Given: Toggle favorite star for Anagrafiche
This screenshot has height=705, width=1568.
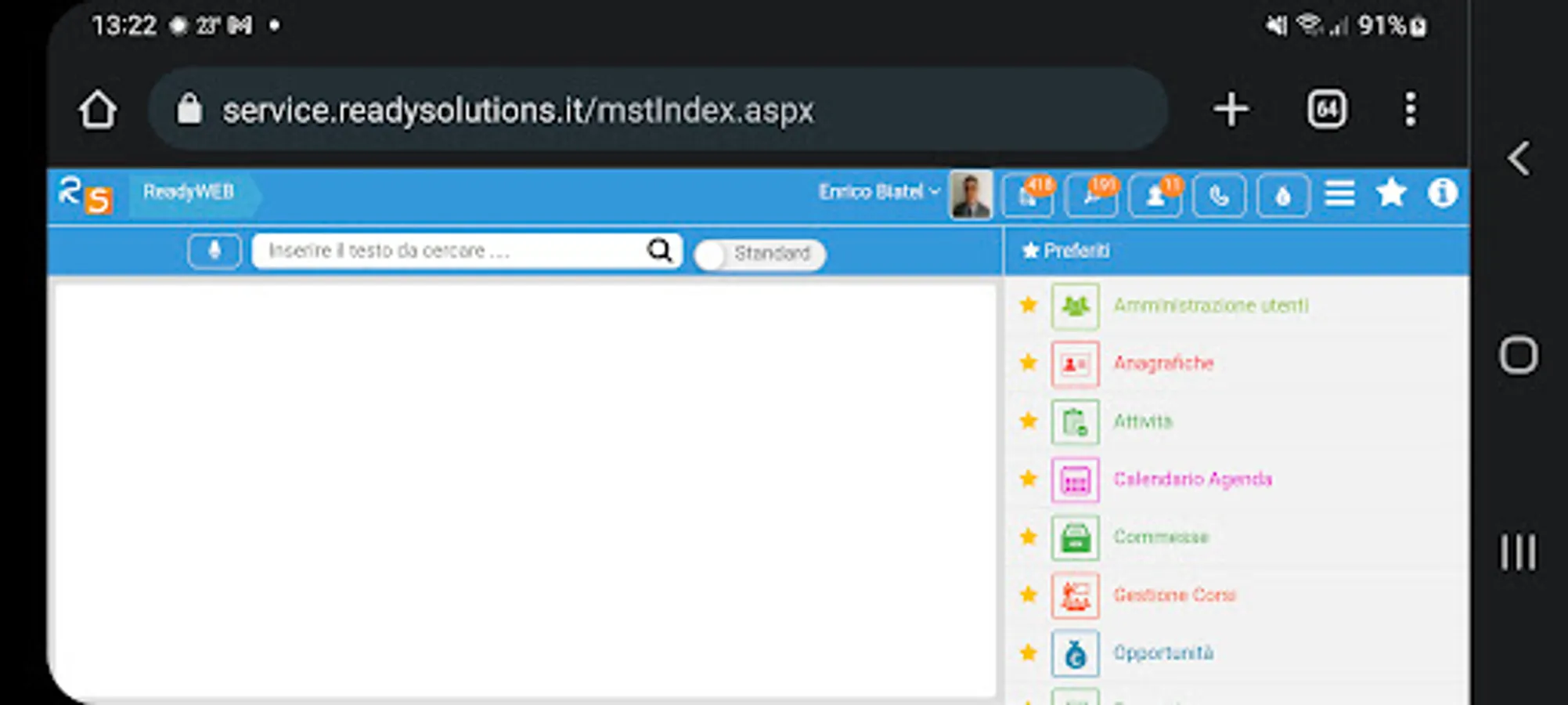Looking at the screenshot, I should pyautogui.click(x=1029, y=363).
